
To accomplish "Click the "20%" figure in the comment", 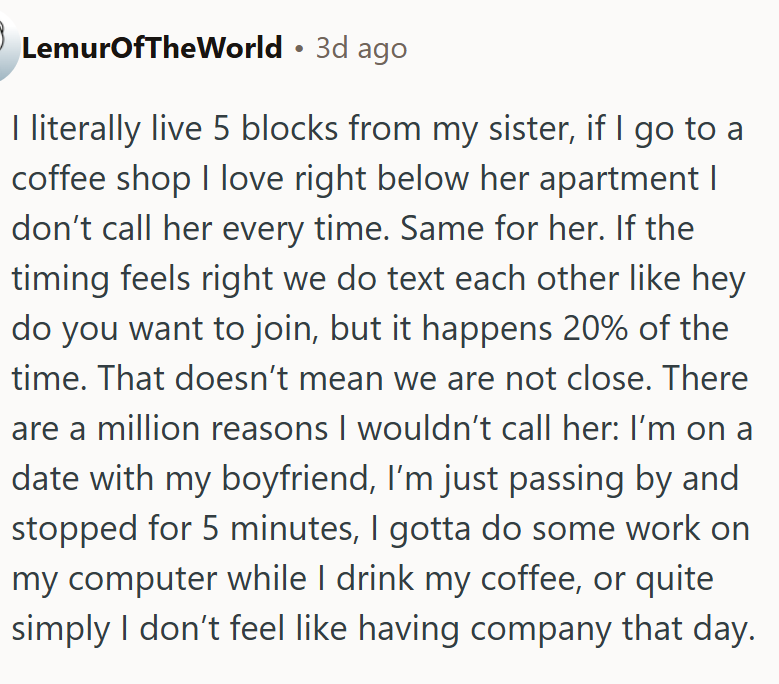I will (595, 329).
